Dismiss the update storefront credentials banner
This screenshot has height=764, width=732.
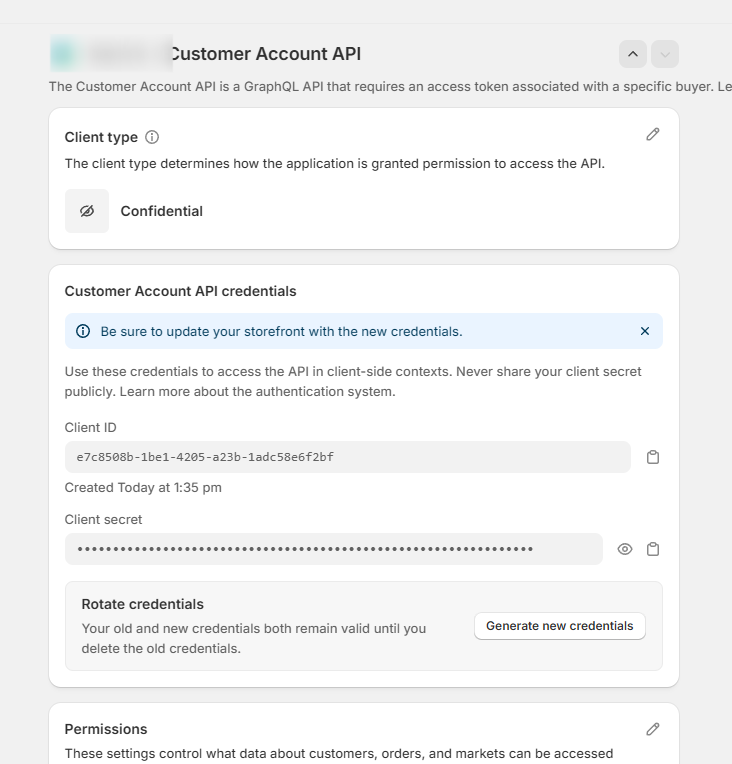click(x=645, y=331)
